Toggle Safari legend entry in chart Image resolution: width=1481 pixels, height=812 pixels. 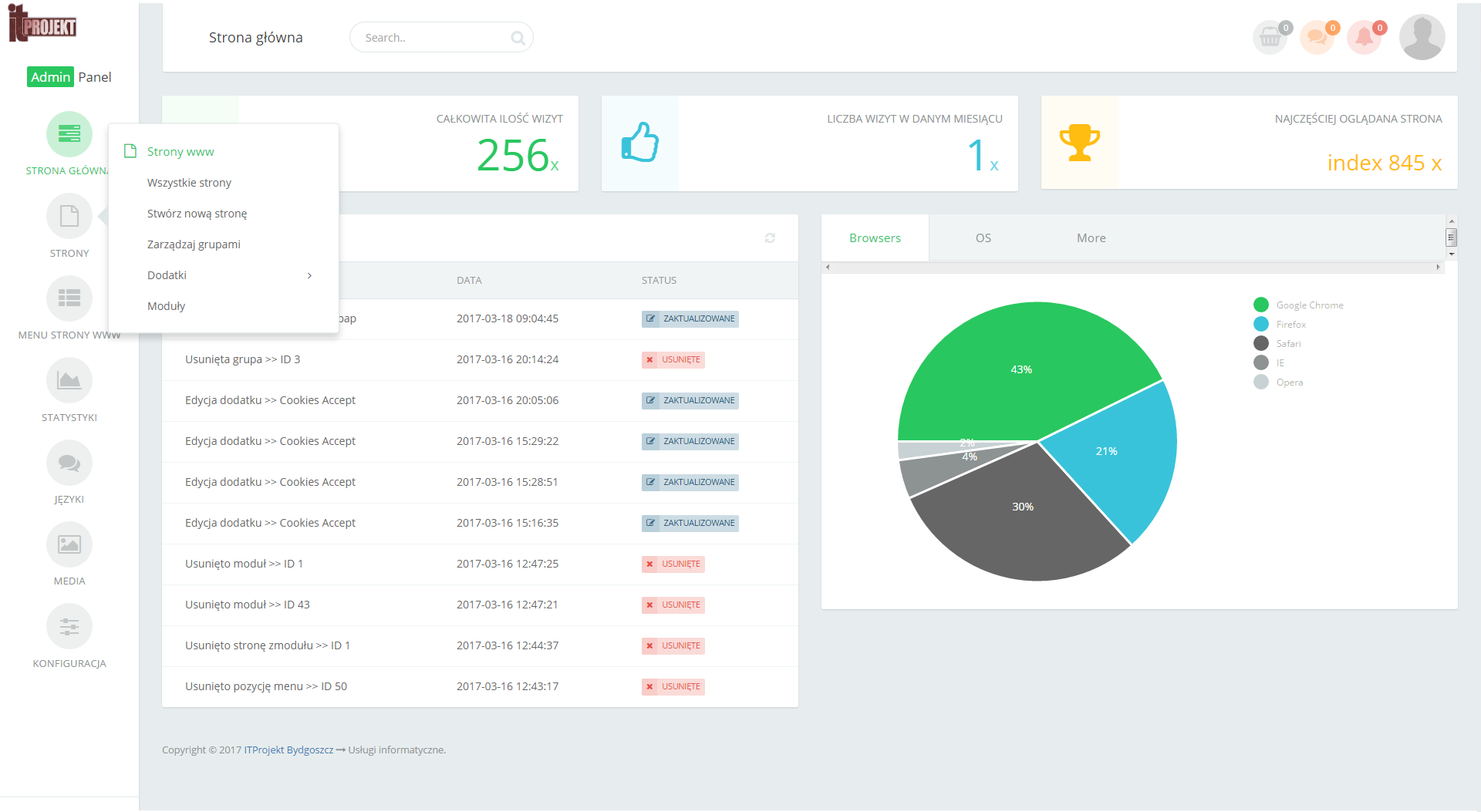pos(1287,344)
